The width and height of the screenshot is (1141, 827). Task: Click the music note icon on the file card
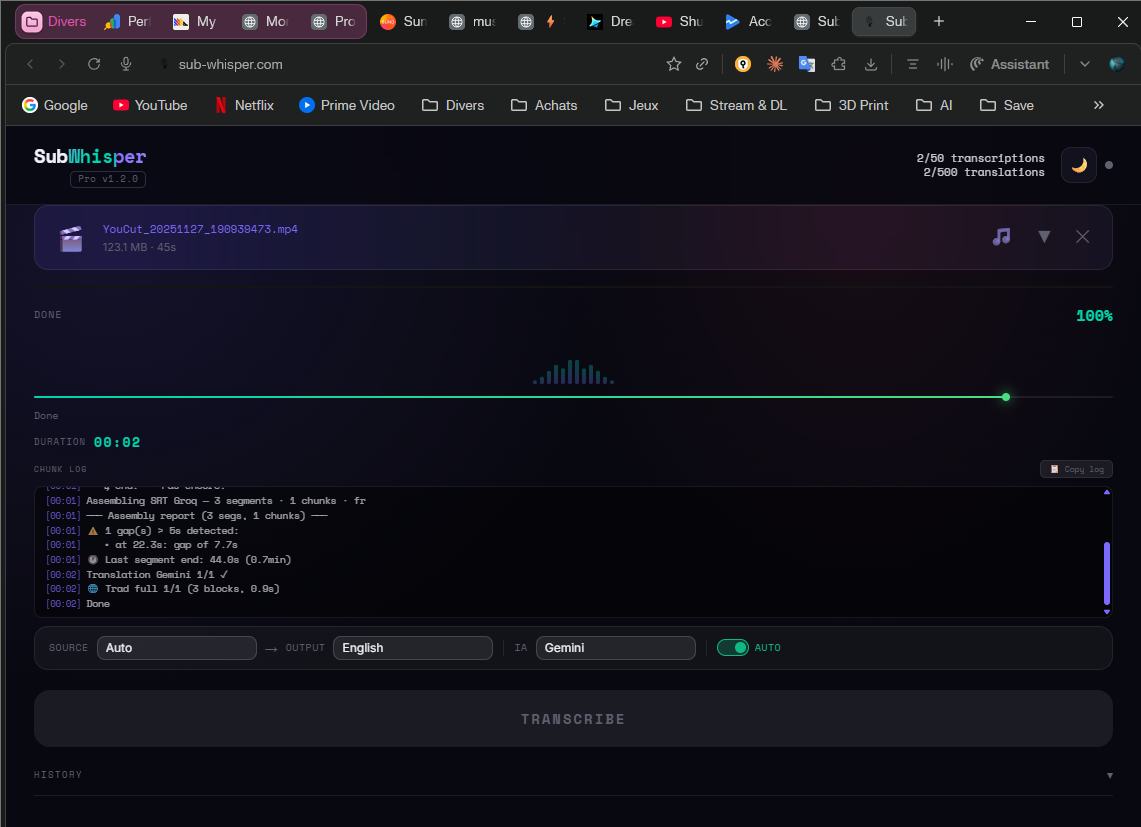point(1001,237)
